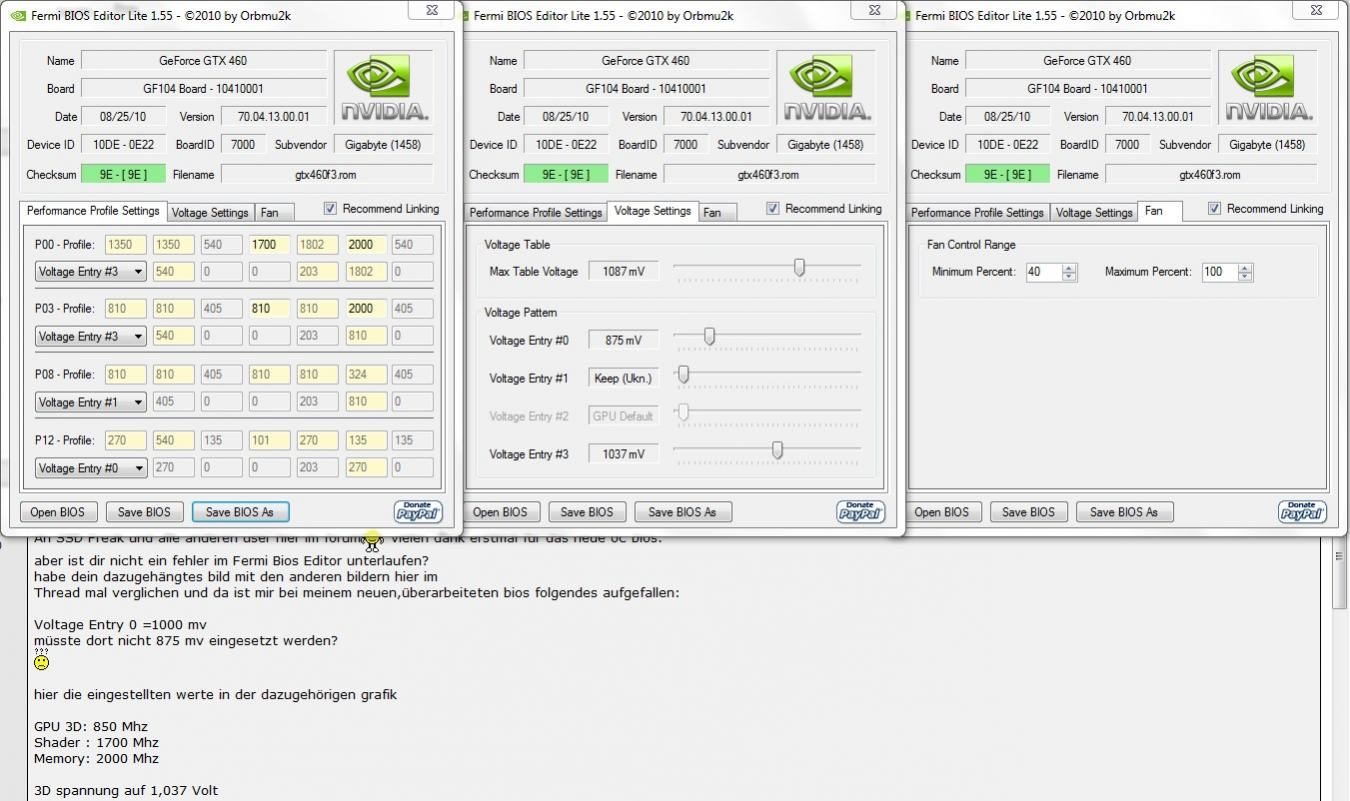1350x801 pixels.
Task: Click the Maximum Percent field showing 100
Action: coord(1219,272)
